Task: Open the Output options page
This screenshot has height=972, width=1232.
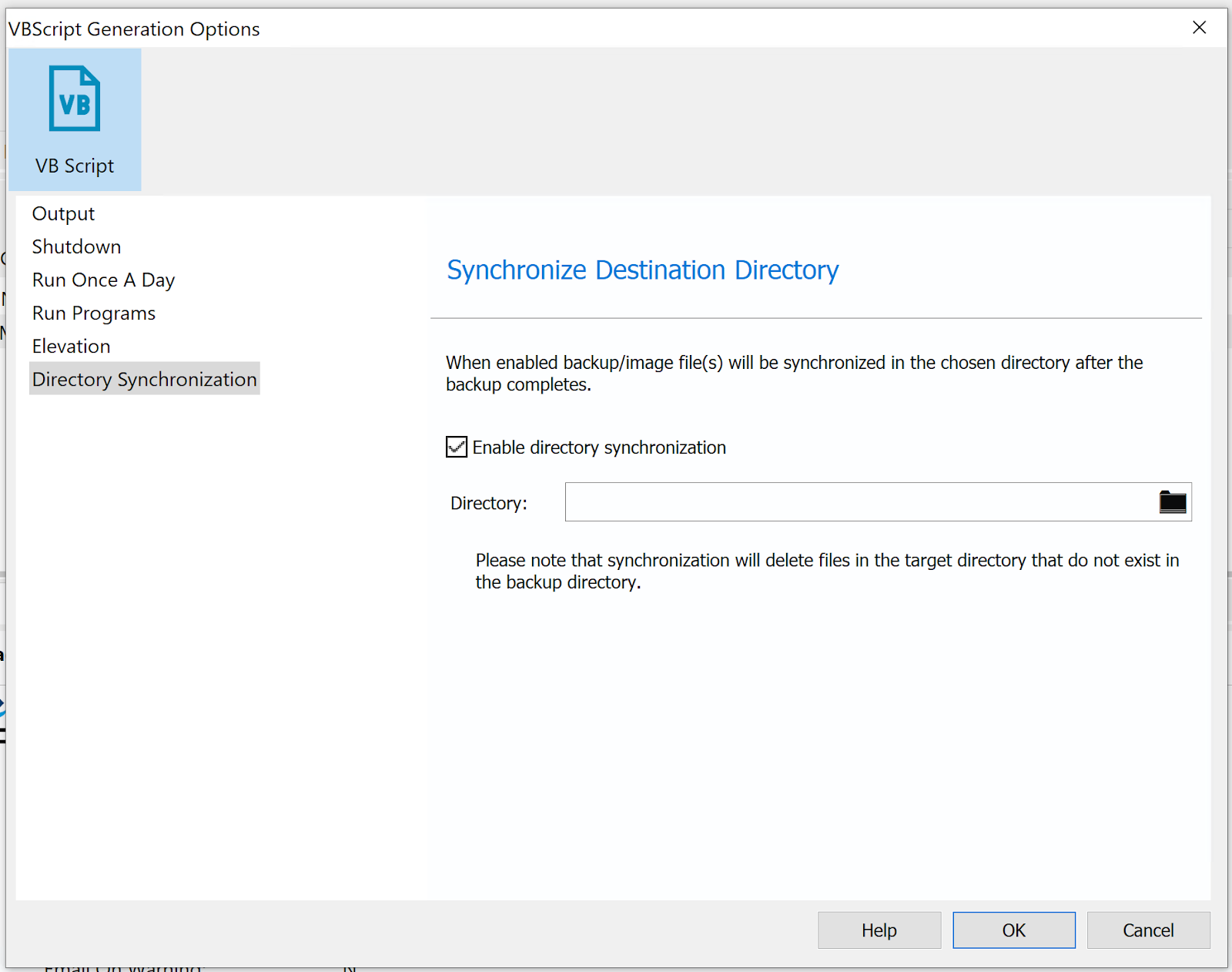Action: point(63,213)
